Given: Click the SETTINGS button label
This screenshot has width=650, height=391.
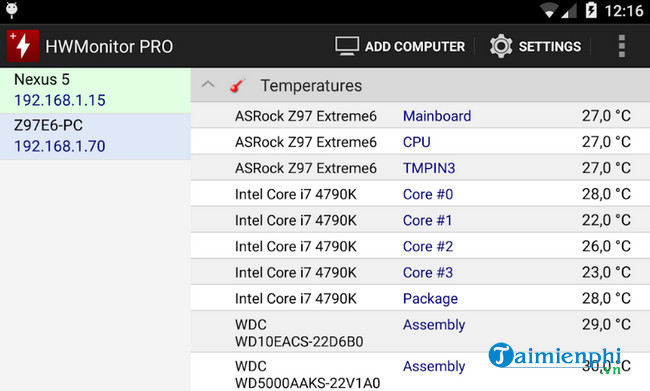Looking at the screenshot, I should point(550,46).
